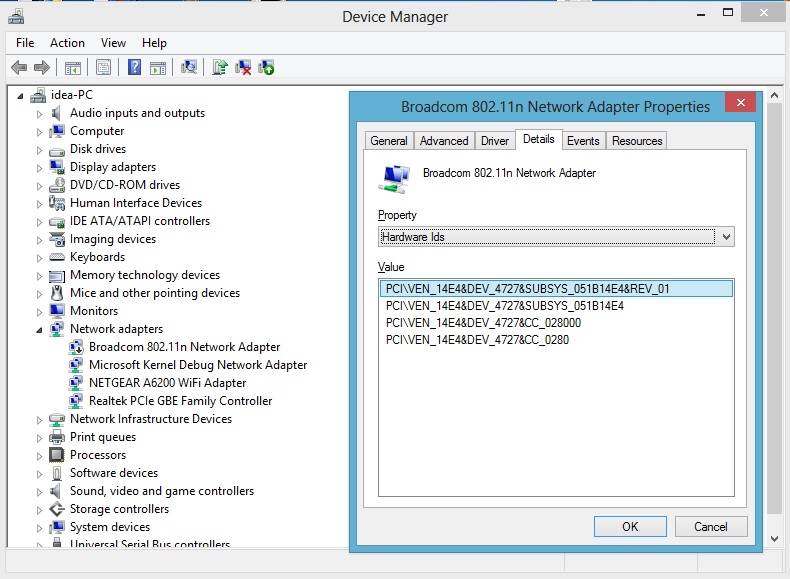Click the DVD/CD-ROM drives disc icon
790x579 pixels.
click(x=57, y=185)
